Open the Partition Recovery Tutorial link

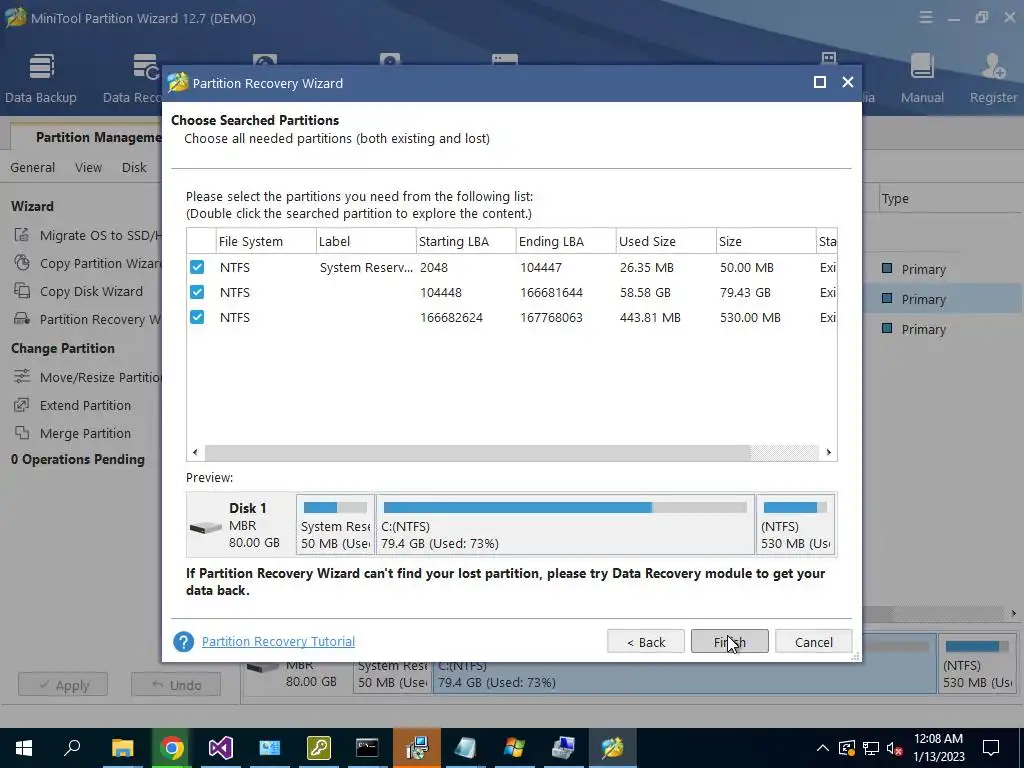tap(278, 641)
